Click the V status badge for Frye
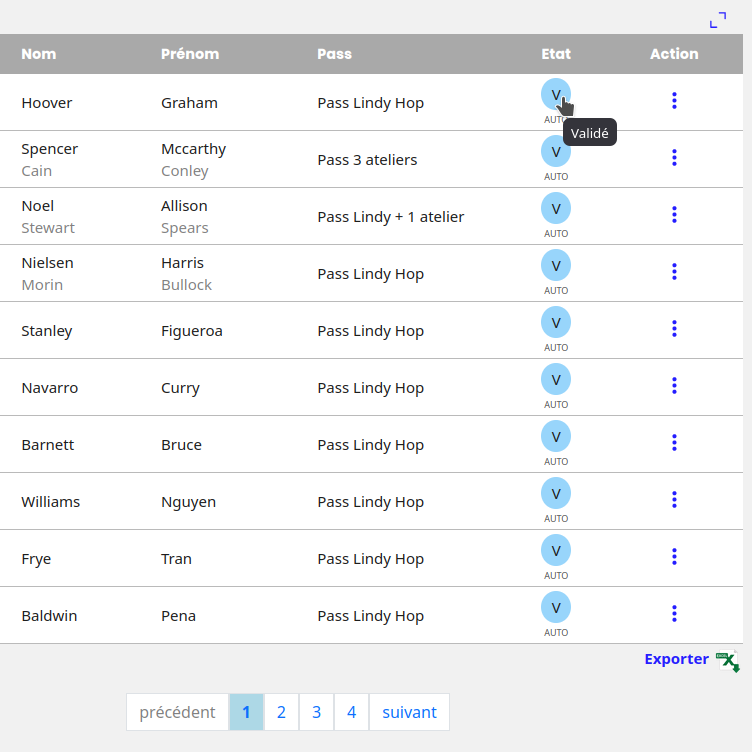The height and width of the screenshot is (752, 752). [556, 551]
